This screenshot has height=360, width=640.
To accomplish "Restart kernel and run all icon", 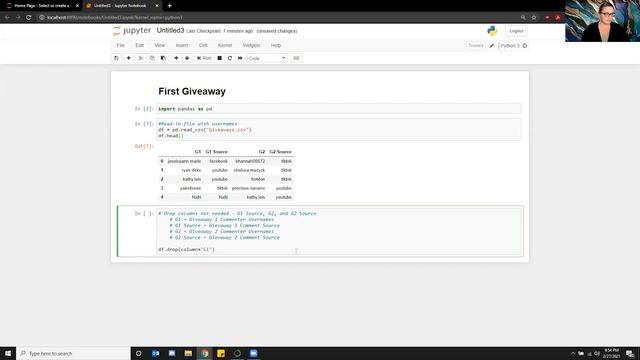I will pyautogui.click(x=240, y=58).
